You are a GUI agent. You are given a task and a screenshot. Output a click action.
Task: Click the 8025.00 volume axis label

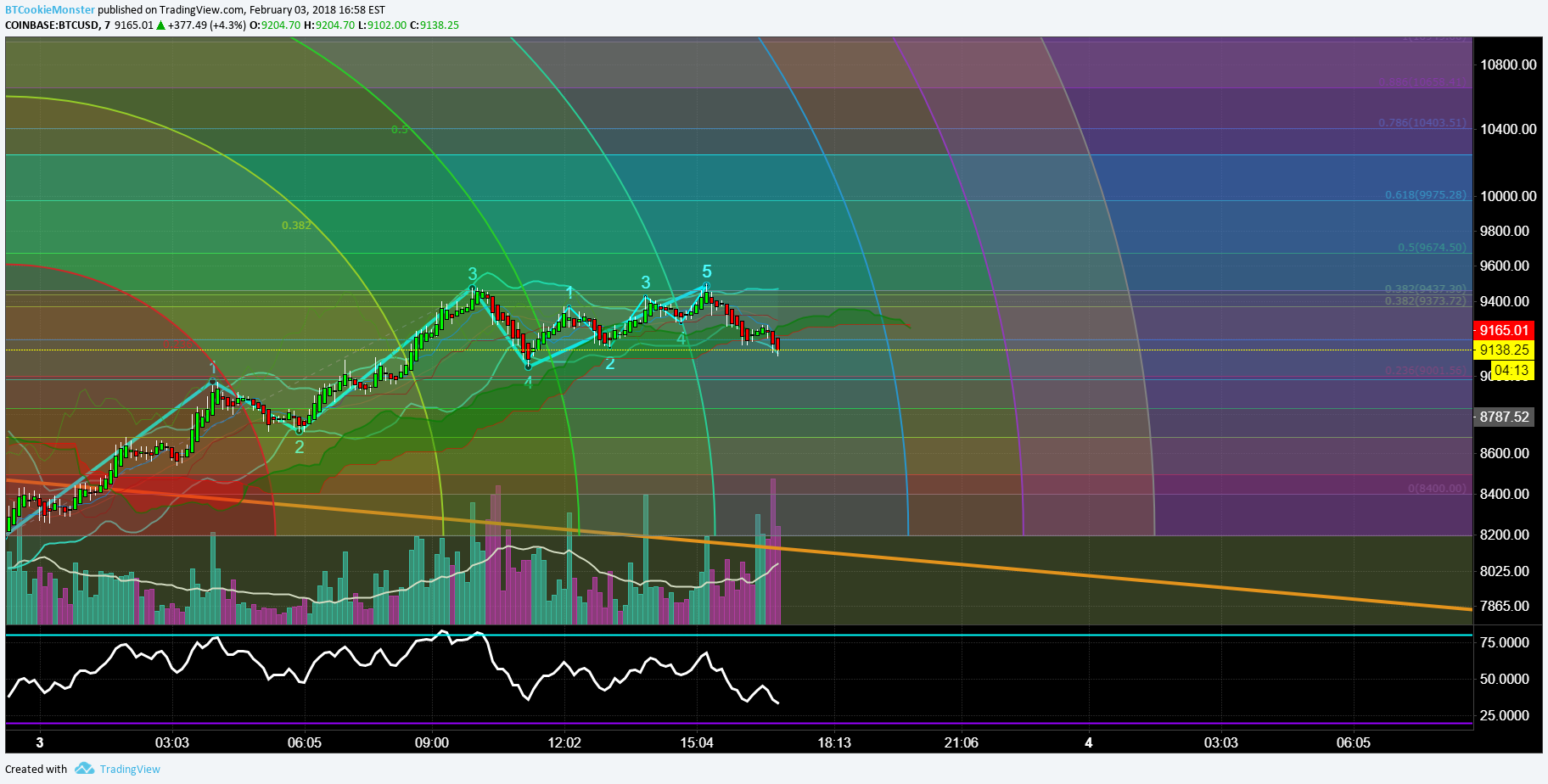(x=1505, y=571)
